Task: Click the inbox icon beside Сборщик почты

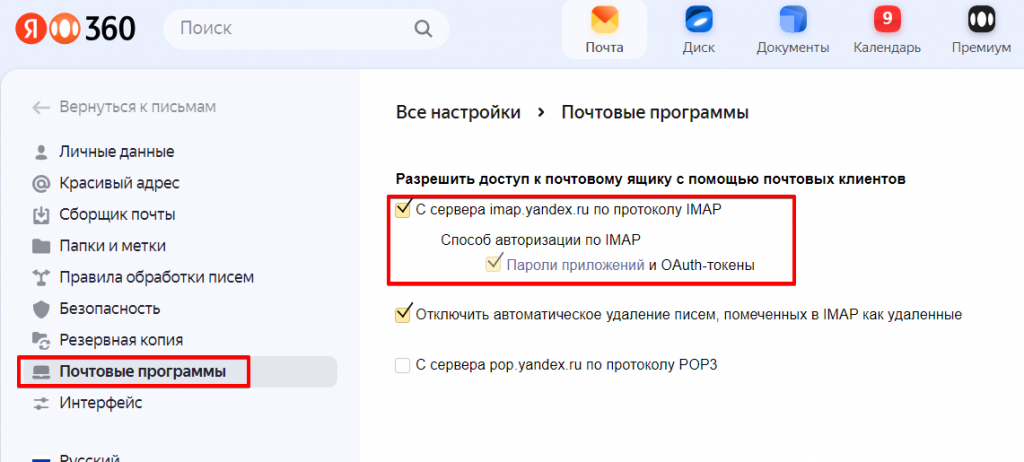Action: pos(40,215)
